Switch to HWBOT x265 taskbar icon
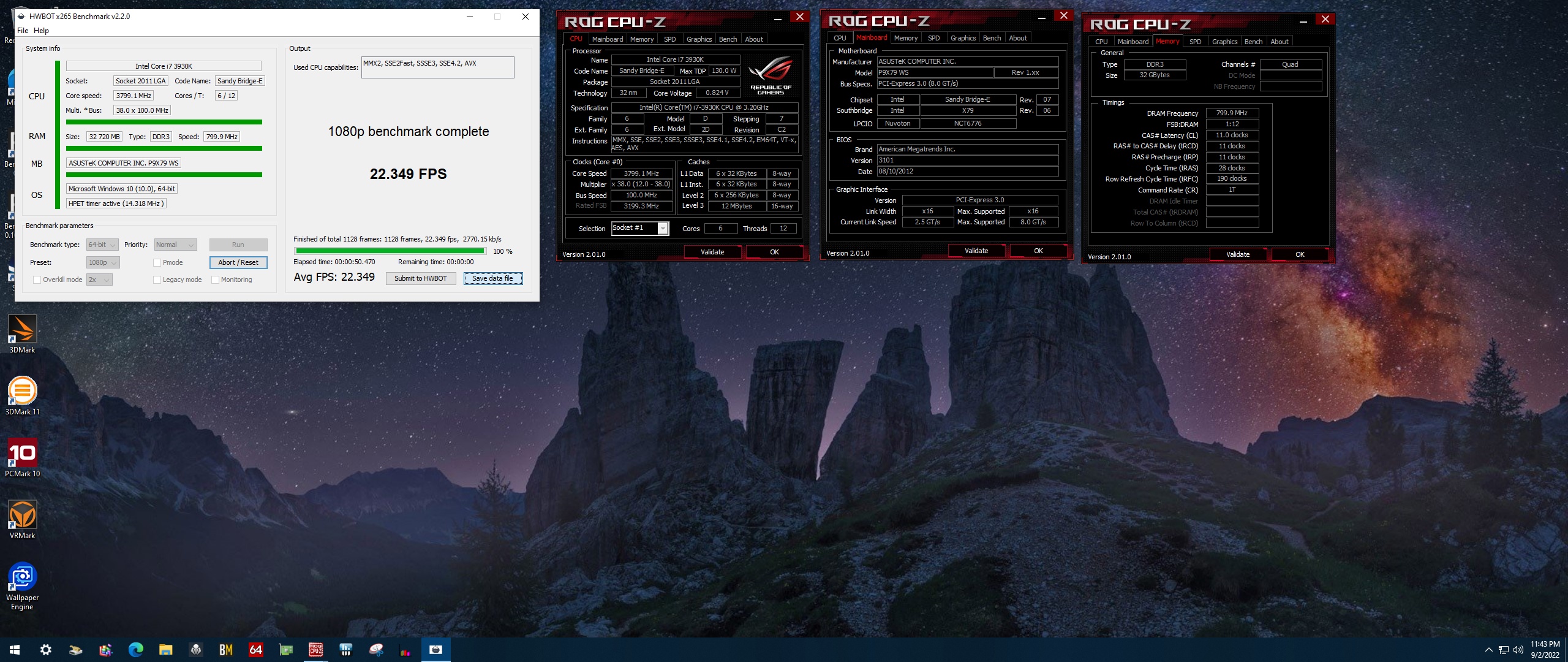Image resolution: width=1568 pixels, height=662 pixels. point(435,650)
